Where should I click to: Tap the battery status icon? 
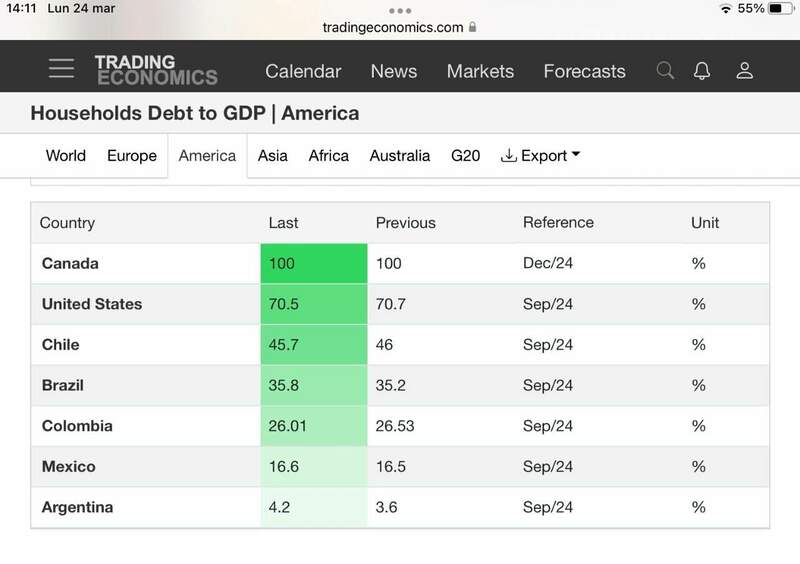coord(781,9)
